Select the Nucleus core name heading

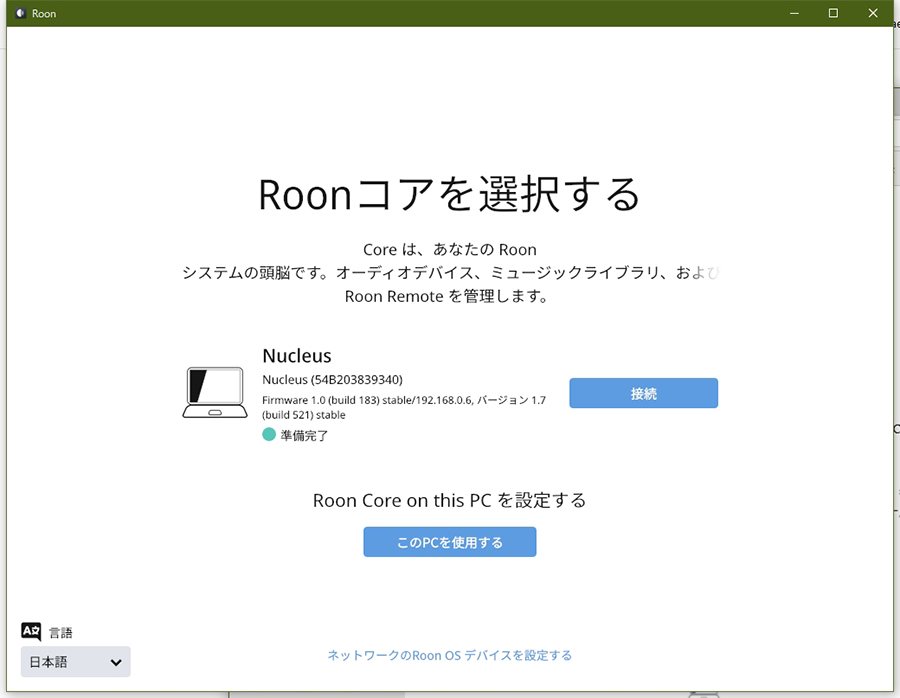(296, 356)
